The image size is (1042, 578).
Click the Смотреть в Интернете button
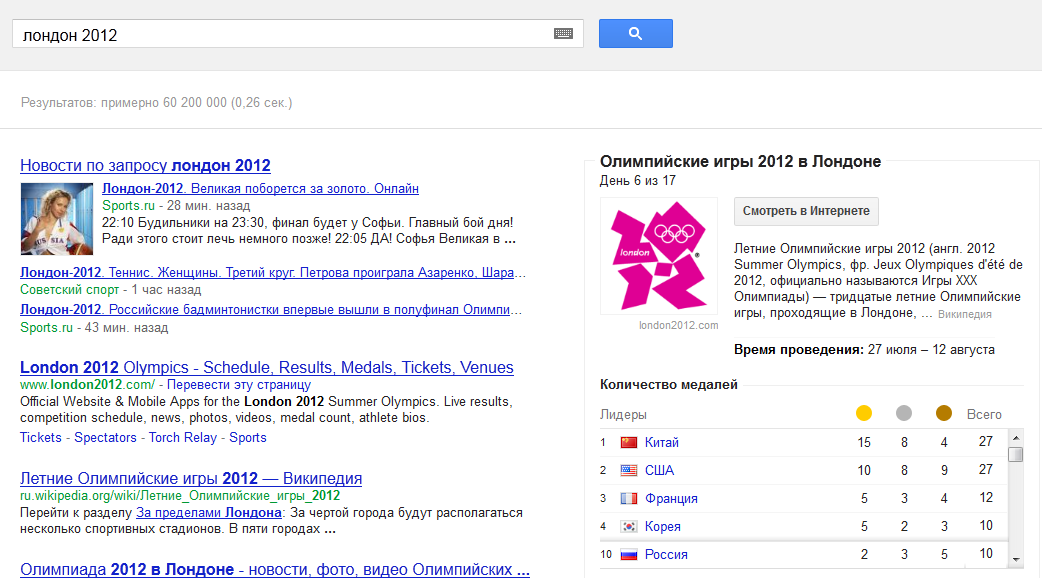806,211
